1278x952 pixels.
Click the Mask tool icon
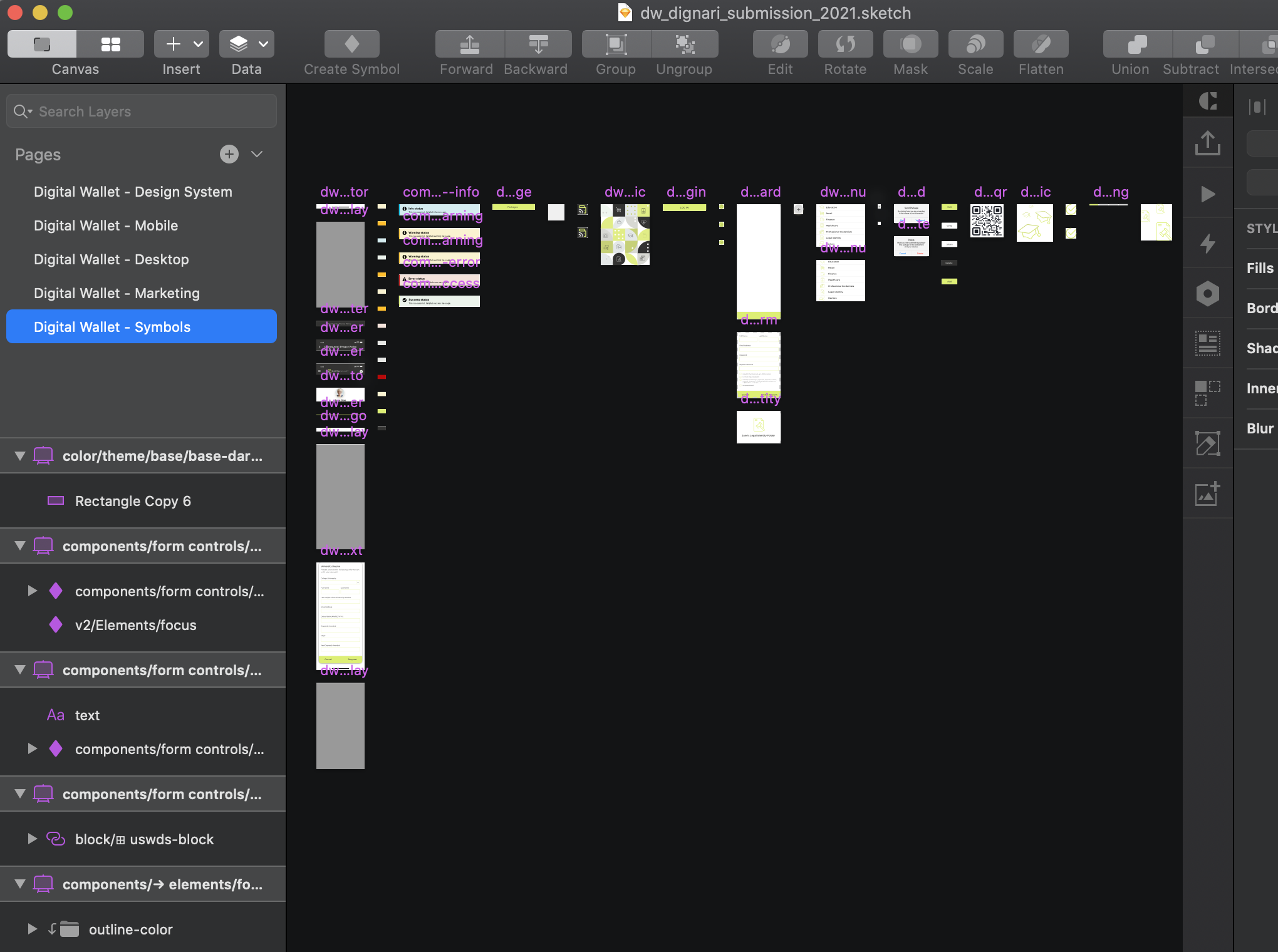[910, 44]
